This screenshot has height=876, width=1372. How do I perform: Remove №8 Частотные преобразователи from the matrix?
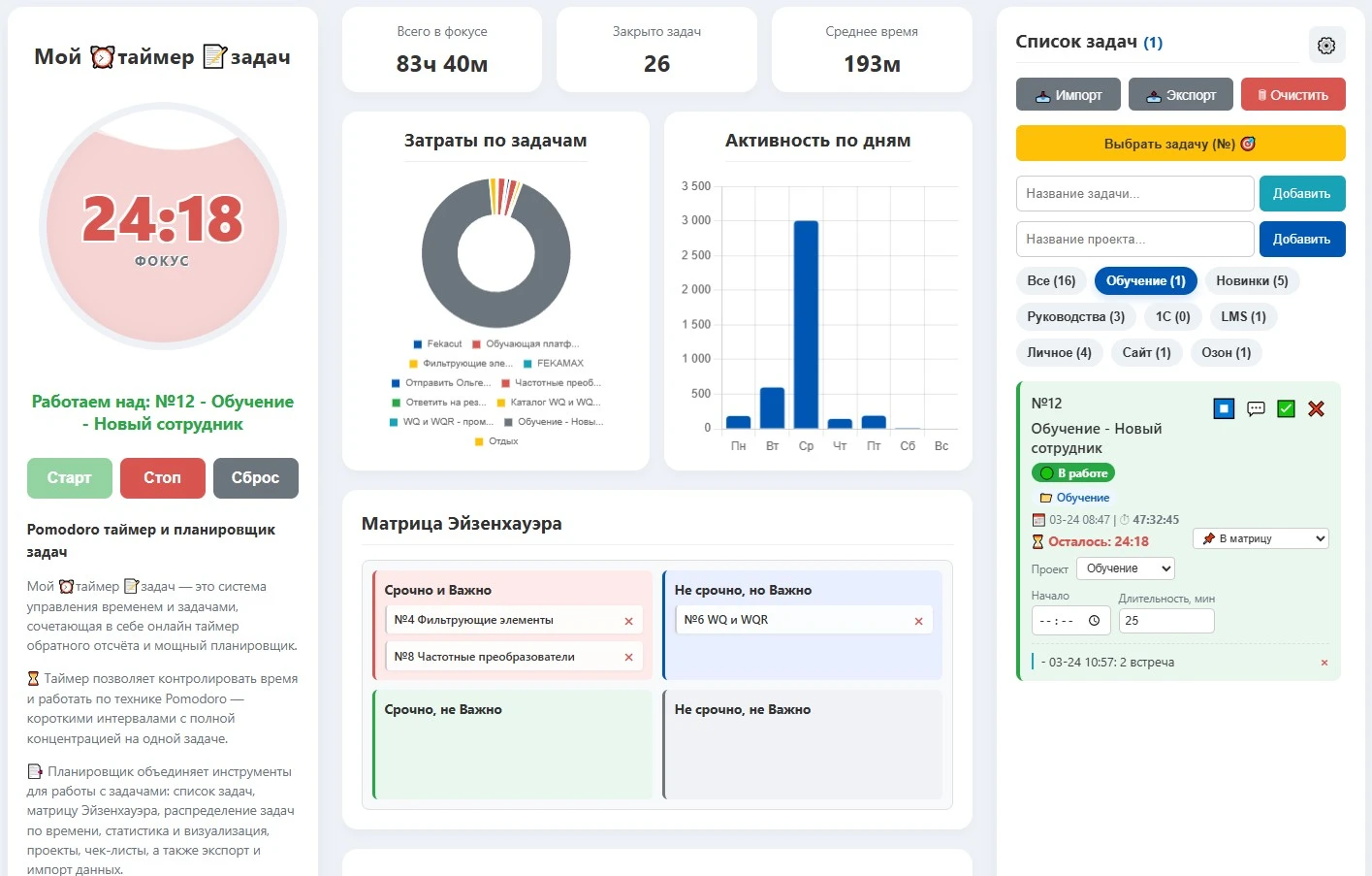628,657
